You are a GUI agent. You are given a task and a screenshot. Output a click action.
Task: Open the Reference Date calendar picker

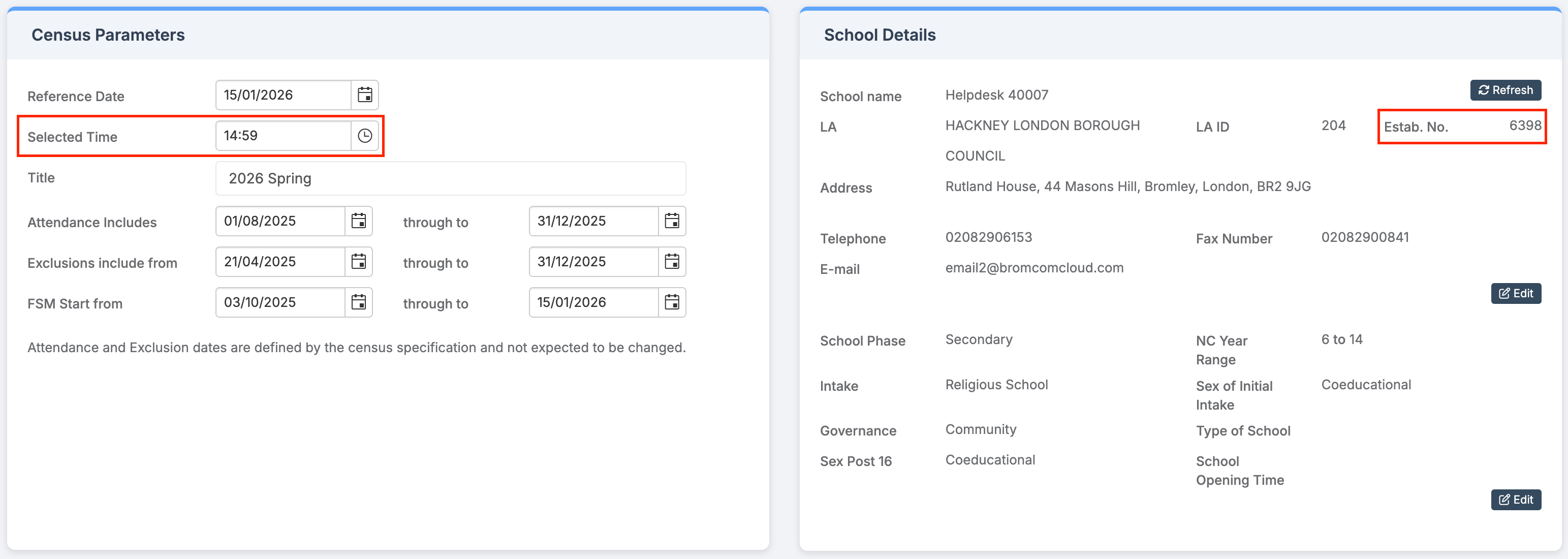[x=365, y=95]
